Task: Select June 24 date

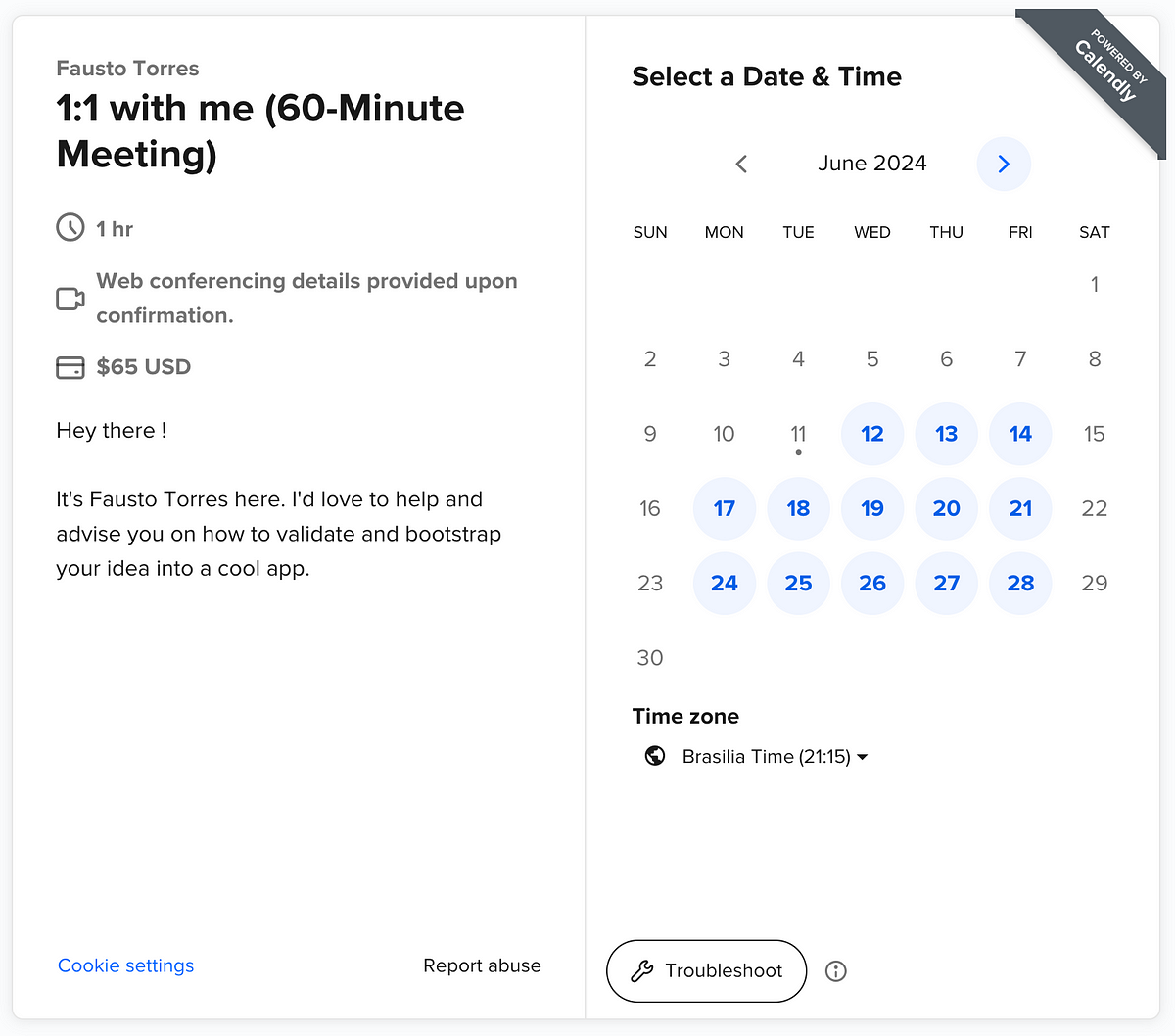Action: pyautogui.click(x=725, y=583)
